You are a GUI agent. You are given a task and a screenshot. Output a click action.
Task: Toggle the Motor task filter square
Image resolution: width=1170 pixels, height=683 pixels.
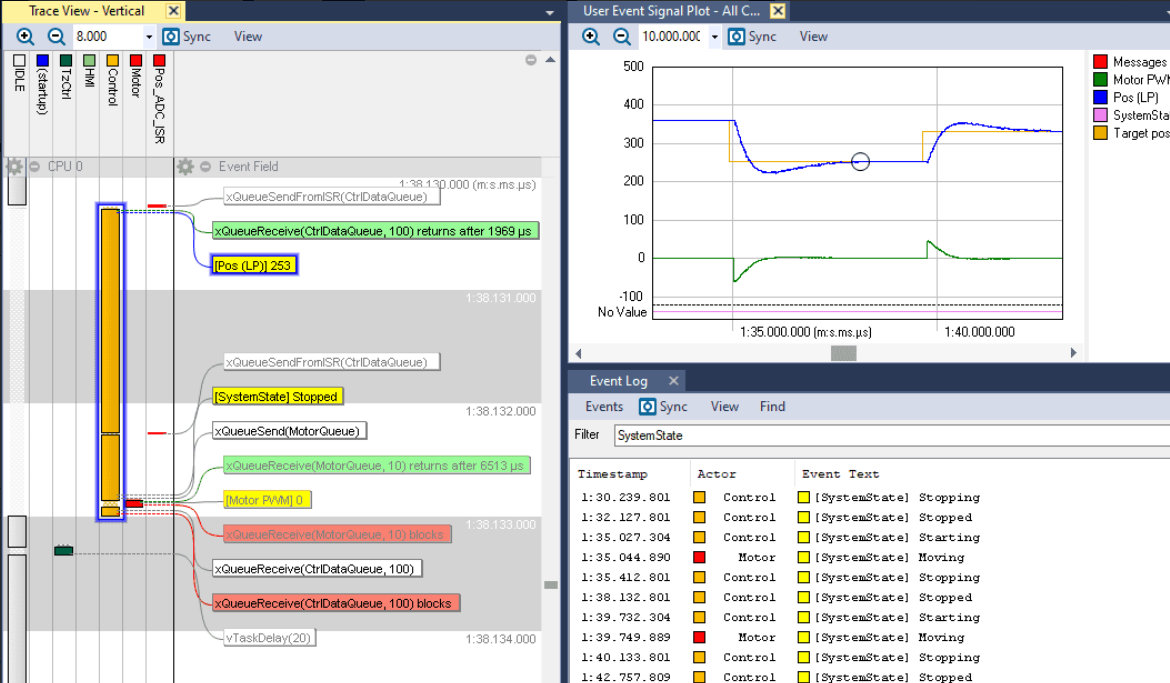(135, 59)
